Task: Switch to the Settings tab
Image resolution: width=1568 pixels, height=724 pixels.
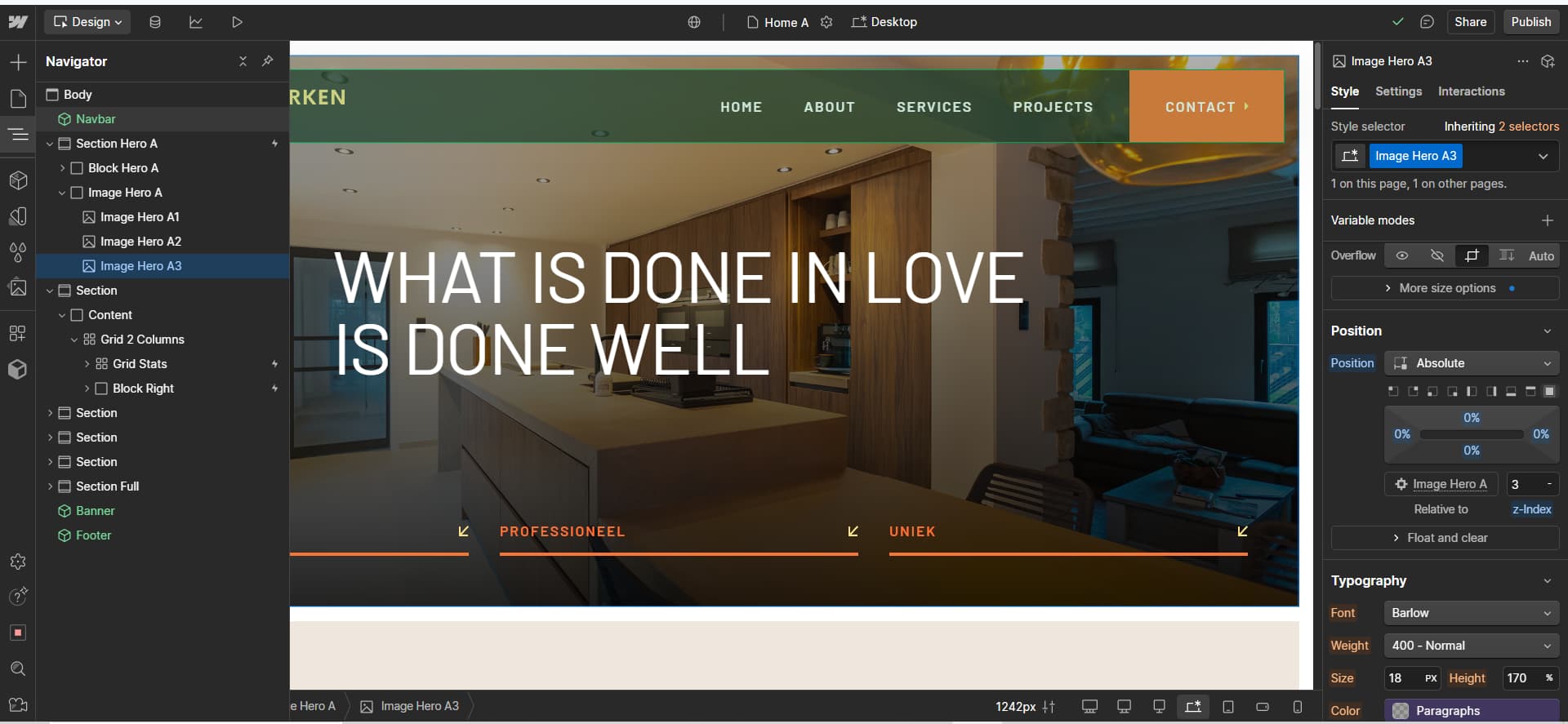Action: (1398, 91)
